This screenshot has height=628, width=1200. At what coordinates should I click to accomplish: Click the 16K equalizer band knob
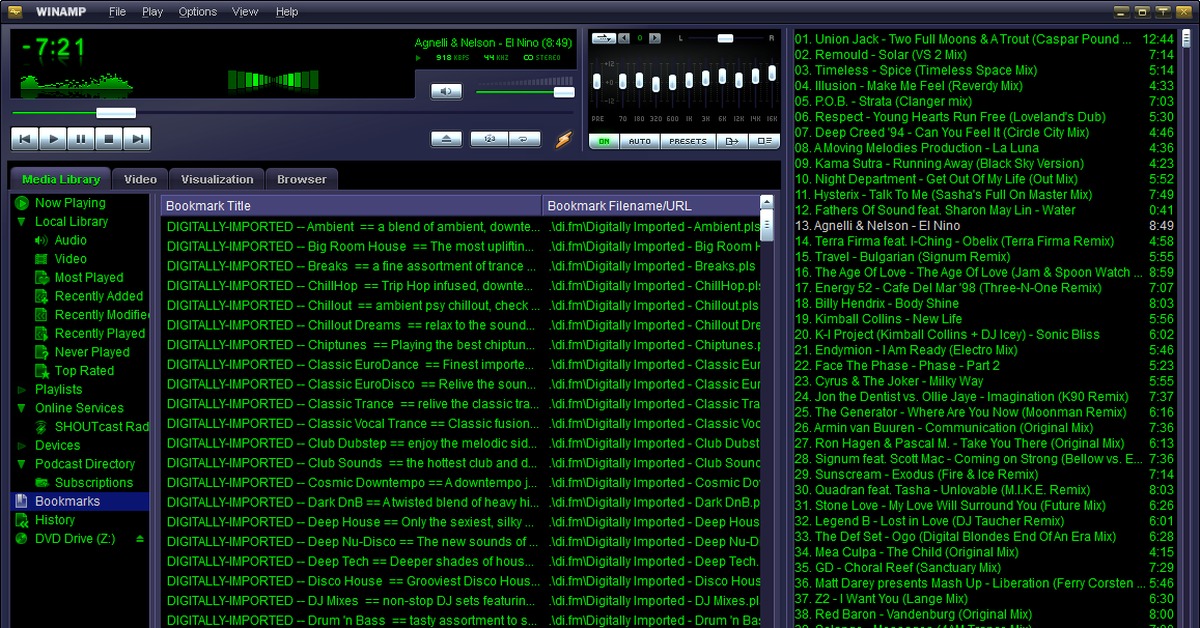[772, 74]
